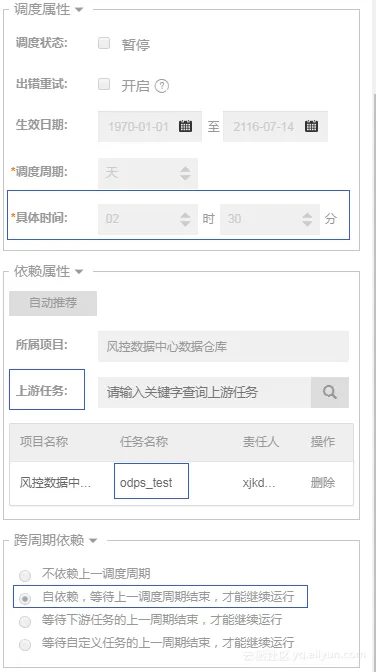
Task: Select 等待自定义任务的上一周期结束 radio option
Action: point(25,644)
